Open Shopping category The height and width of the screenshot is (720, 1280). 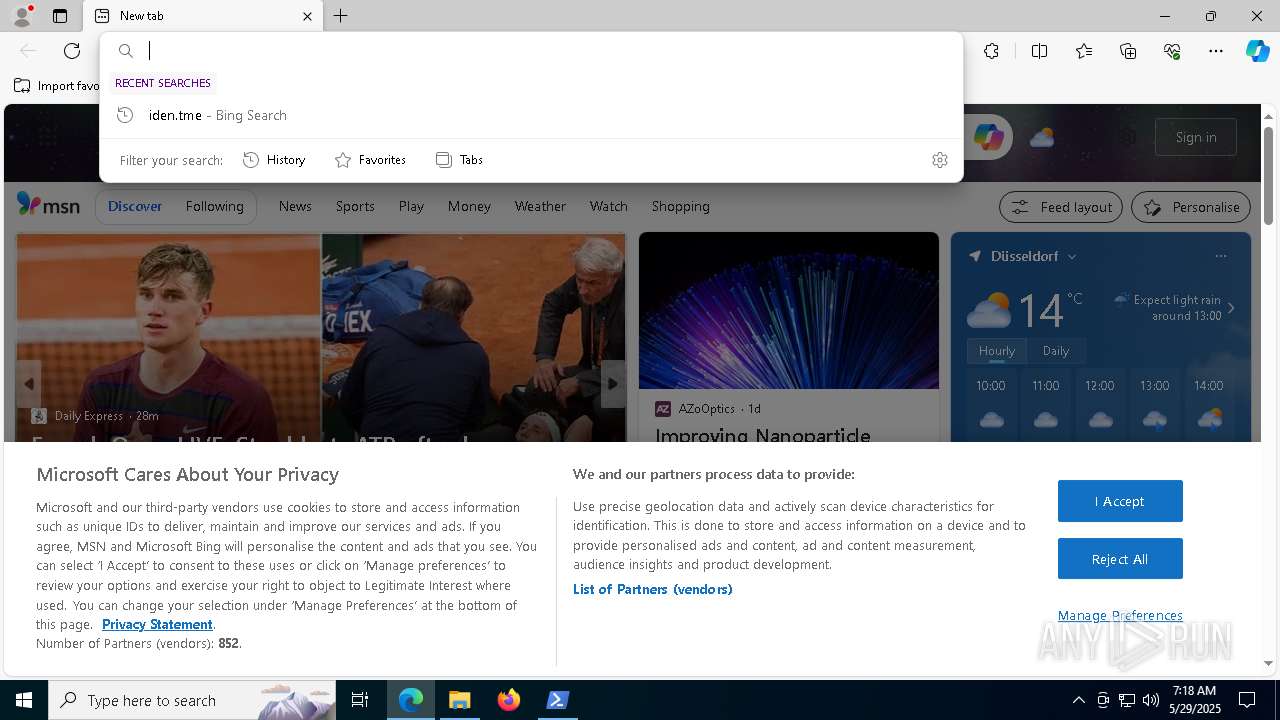(680, 206)
